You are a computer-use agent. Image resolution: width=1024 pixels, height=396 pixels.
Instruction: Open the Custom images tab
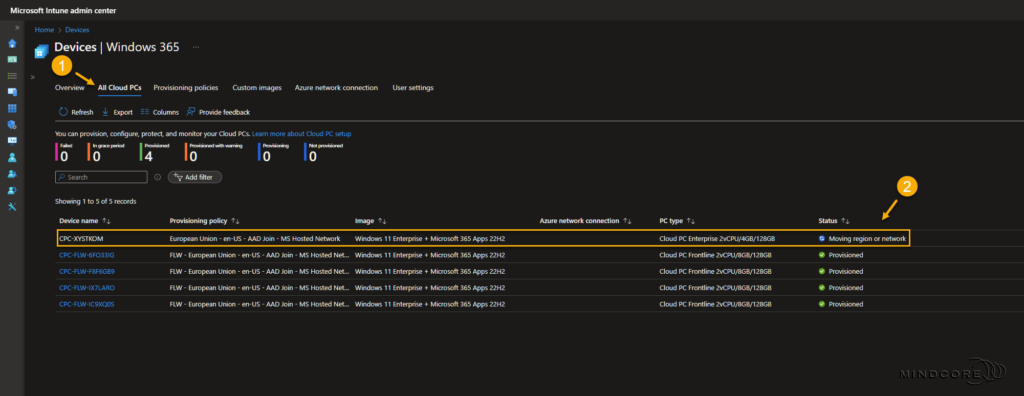coord(257,88)
